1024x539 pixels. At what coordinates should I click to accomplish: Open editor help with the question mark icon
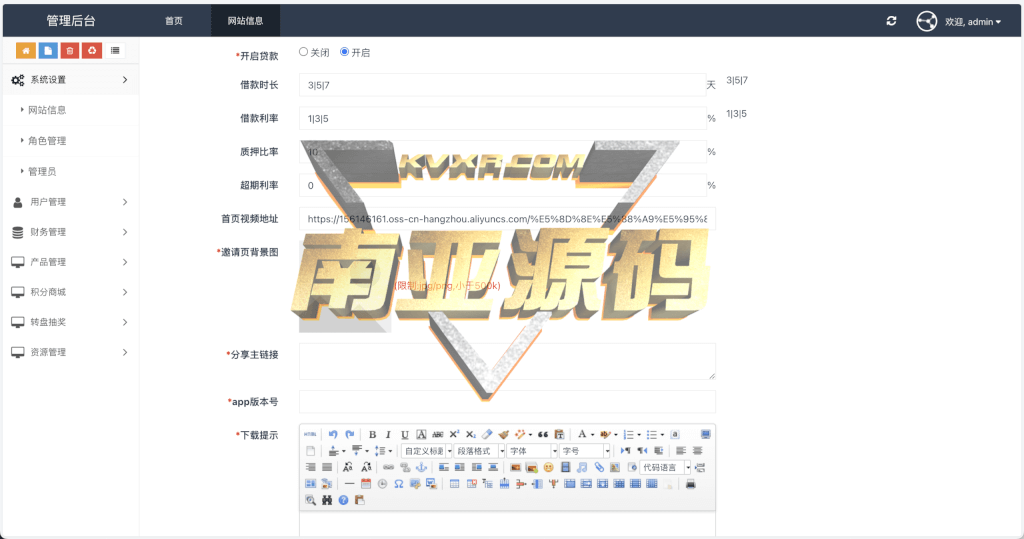(x=344, y=500)
